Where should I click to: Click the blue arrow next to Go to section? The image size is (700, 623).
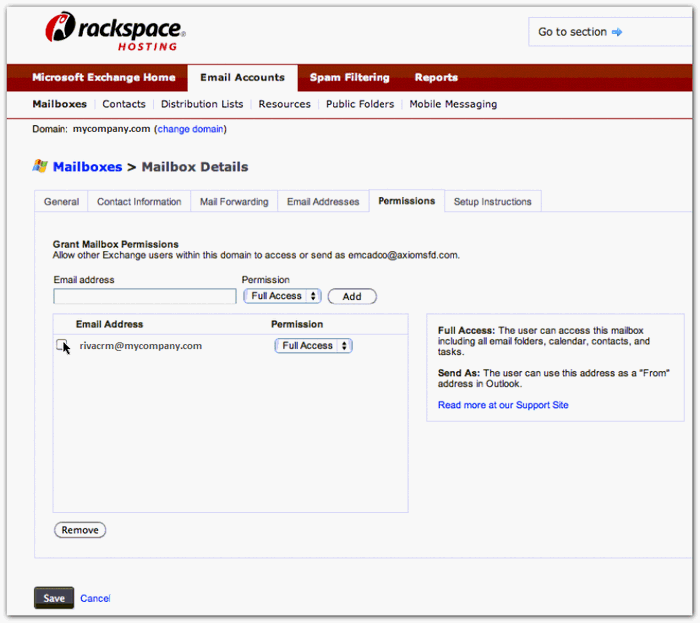(x=617, y=32)
